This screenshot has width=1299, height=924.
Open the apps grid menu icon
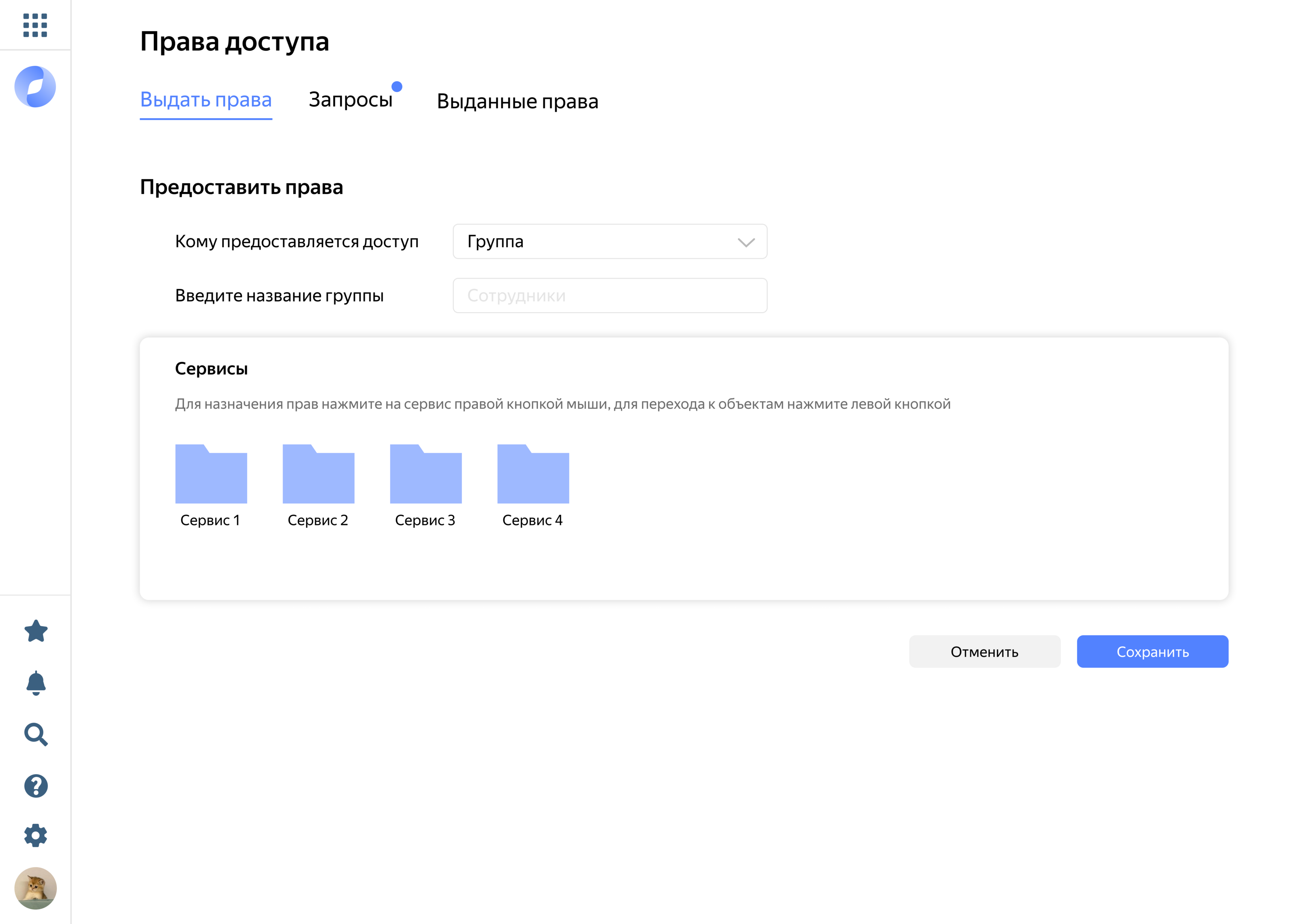pos(35,25)
